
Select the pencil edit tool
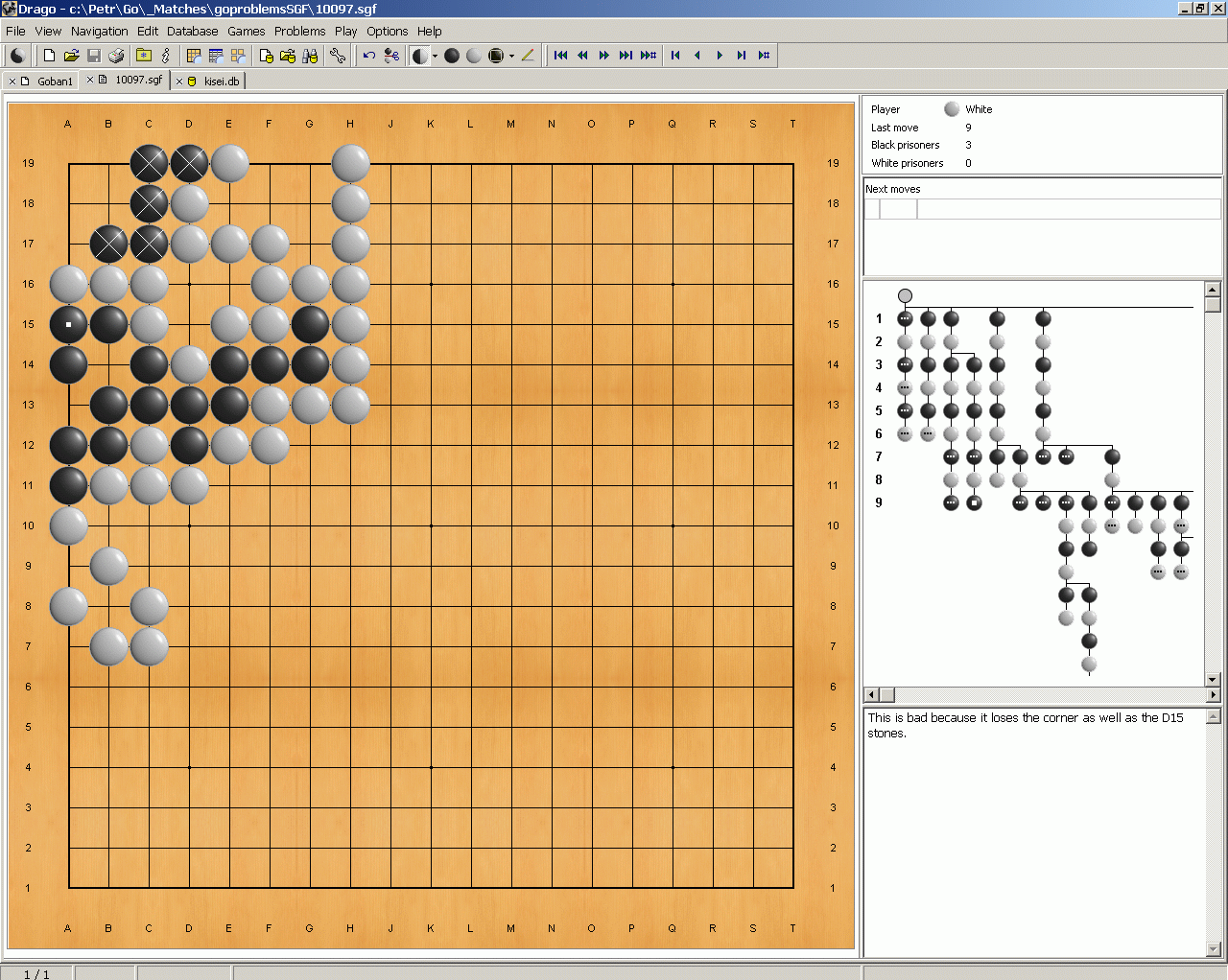click(528, 56)
